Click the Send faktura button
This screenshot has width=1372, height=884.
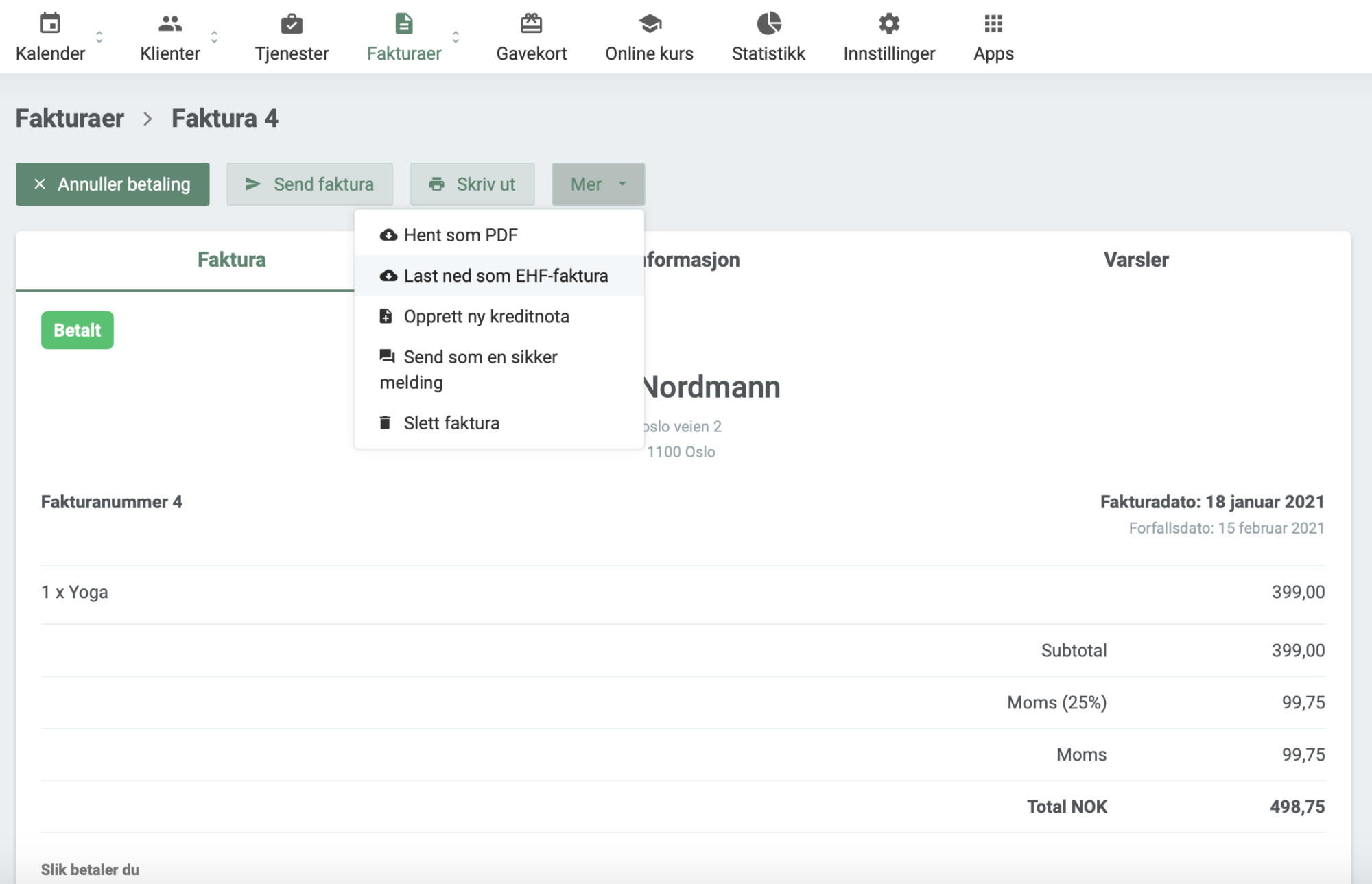pyautogui.click(x=309, y=184)
